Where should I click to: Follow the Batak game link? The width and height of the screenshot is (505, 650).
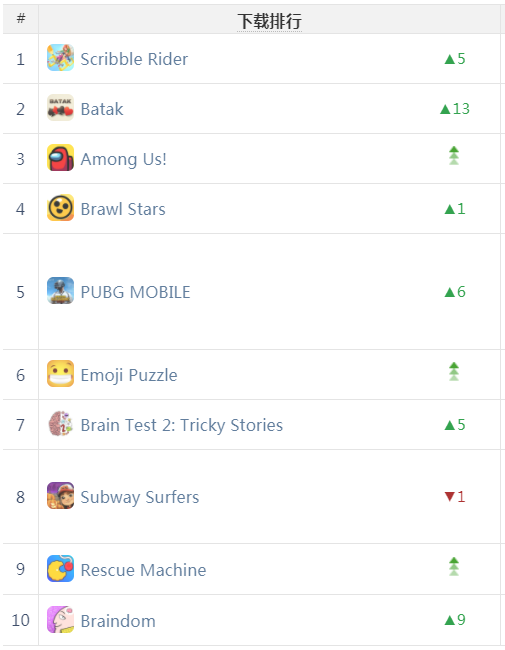(x=102, y=109)
